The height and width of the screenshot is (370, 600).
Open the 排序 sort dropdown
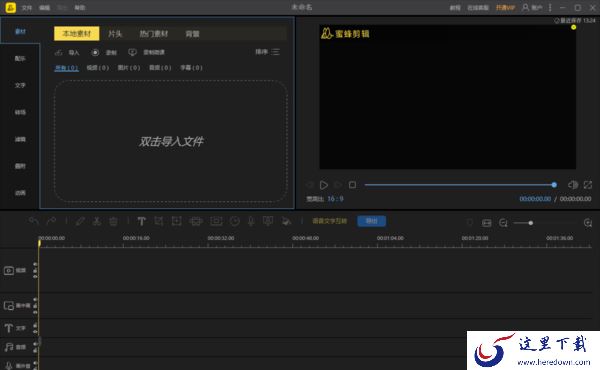pyautogui.click(x=261, y=52)
